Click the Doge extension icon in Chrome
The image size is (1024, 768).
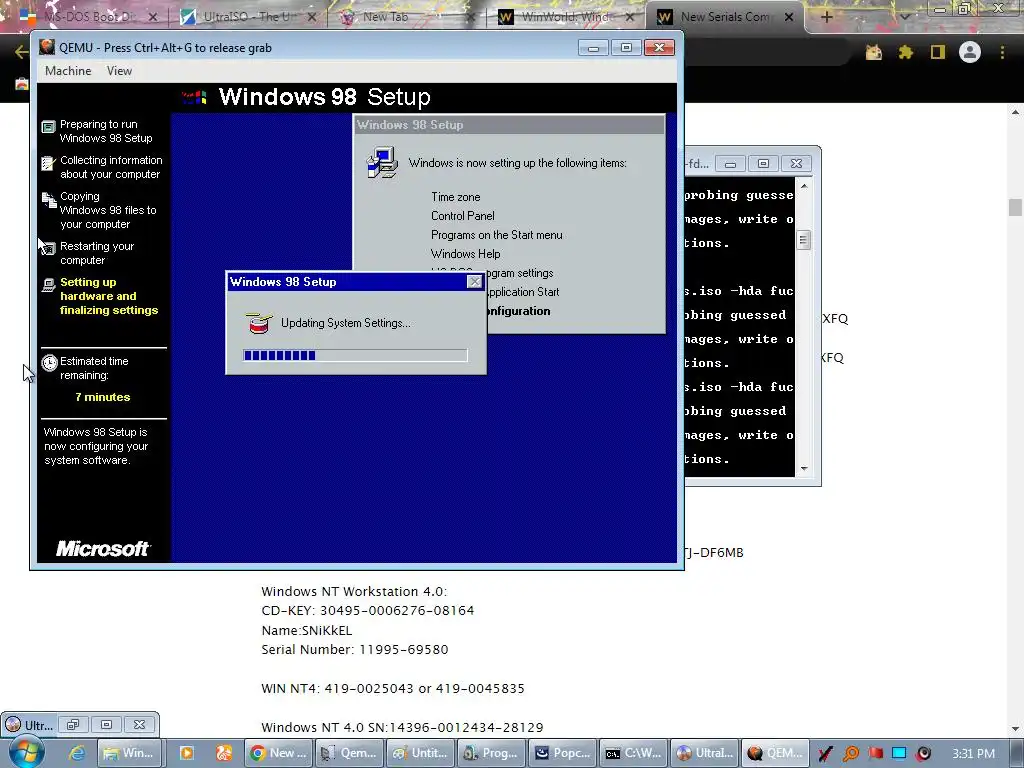[874, 52]
